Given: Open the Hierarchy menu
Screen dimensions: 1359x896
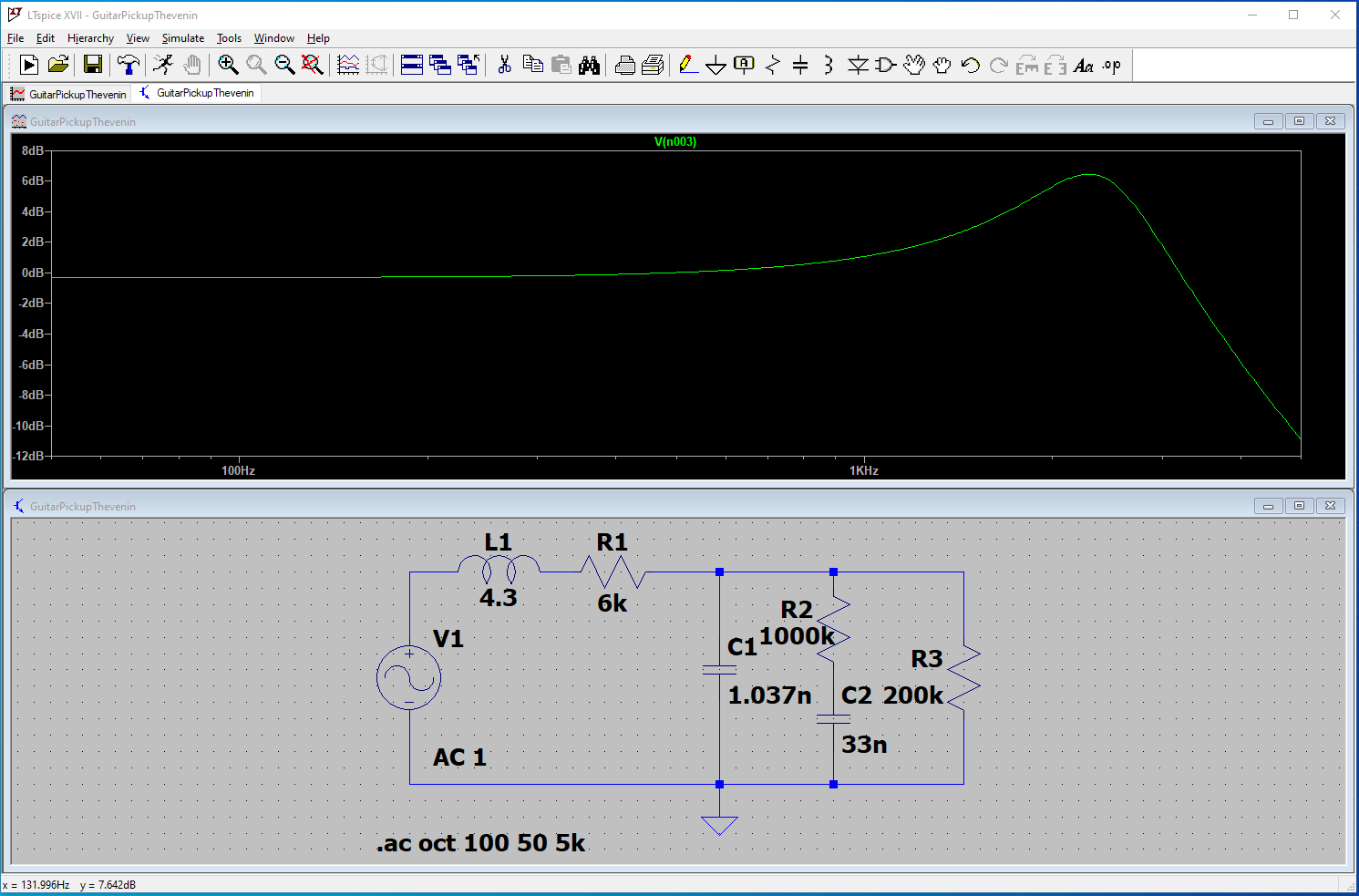Looking at the screenshot, I should (x=90, y=38).
